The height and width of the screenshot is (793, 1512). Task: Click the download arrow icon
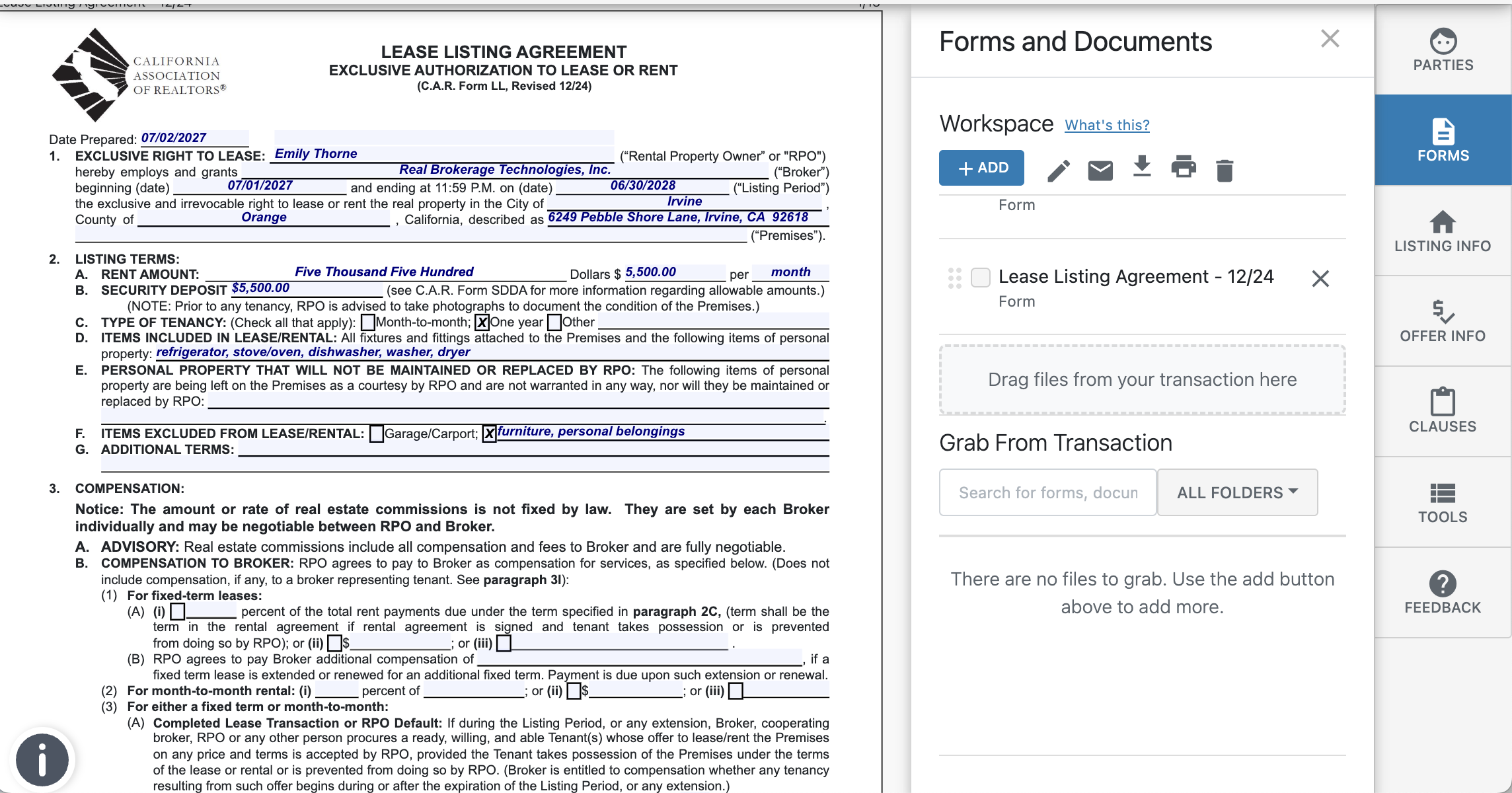1142,167
